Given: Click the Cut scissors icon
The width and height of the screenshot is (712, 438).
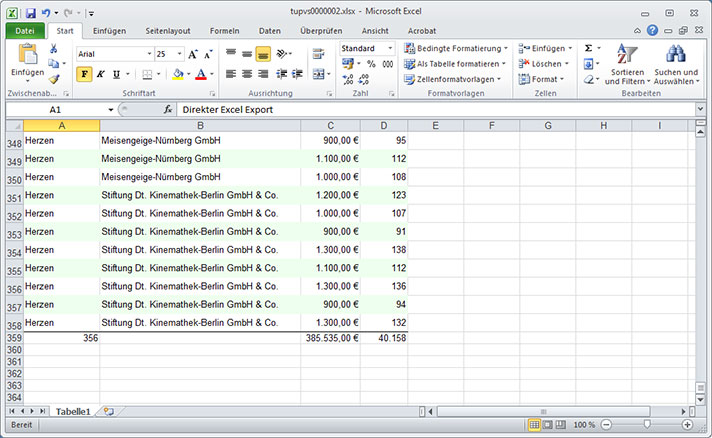Looking at the screenshot, I should [x=53, y=49].
